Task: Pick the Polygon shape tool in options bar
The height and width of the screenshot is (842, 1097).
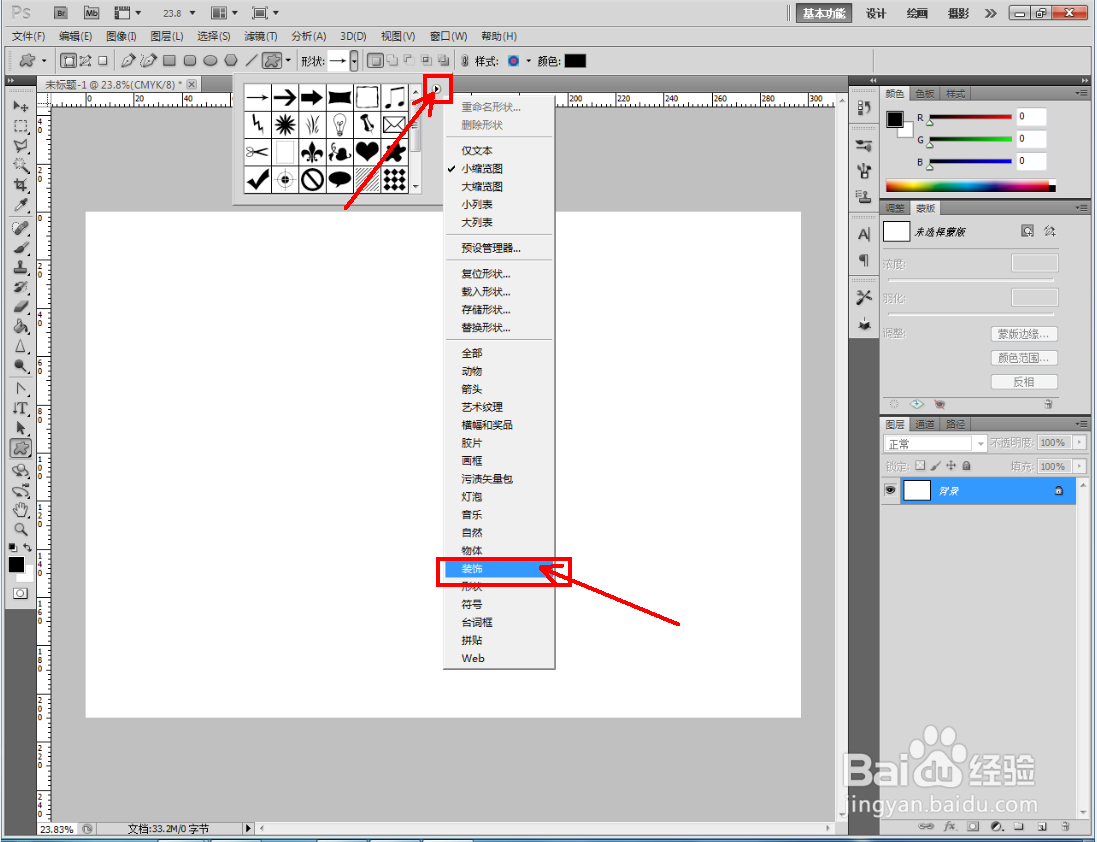Action: [x=231, y=61]
